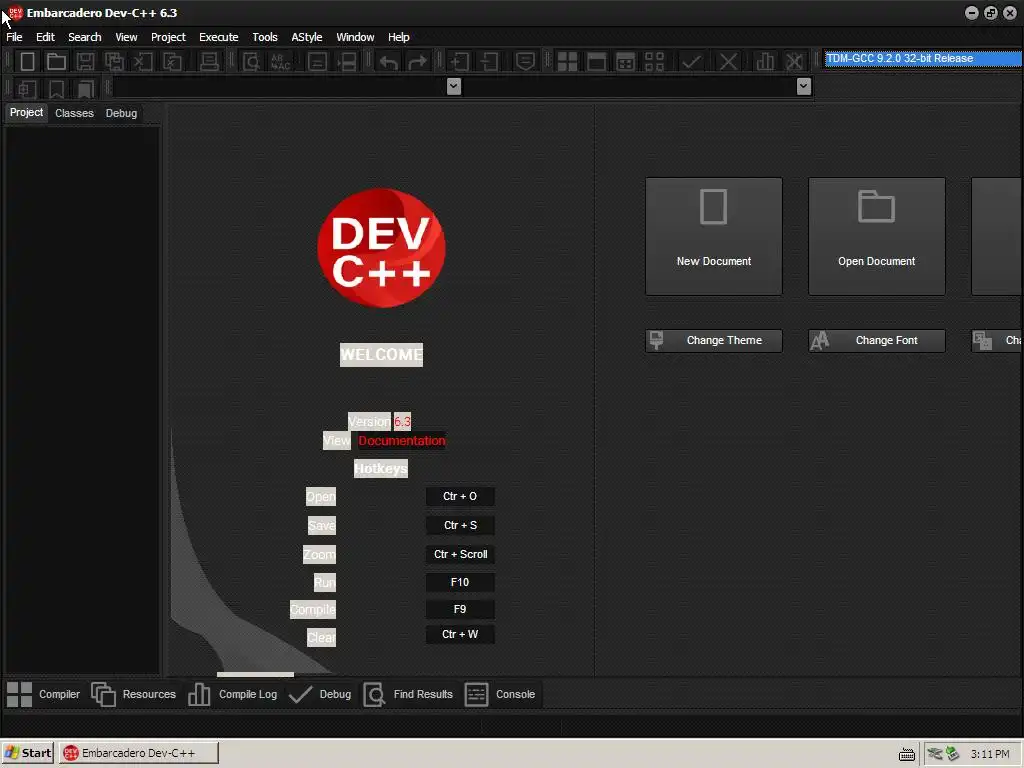
Task: Click the 'Ctr + O' hotkey label
Action: pyautogui.click(x=460, y=496)
